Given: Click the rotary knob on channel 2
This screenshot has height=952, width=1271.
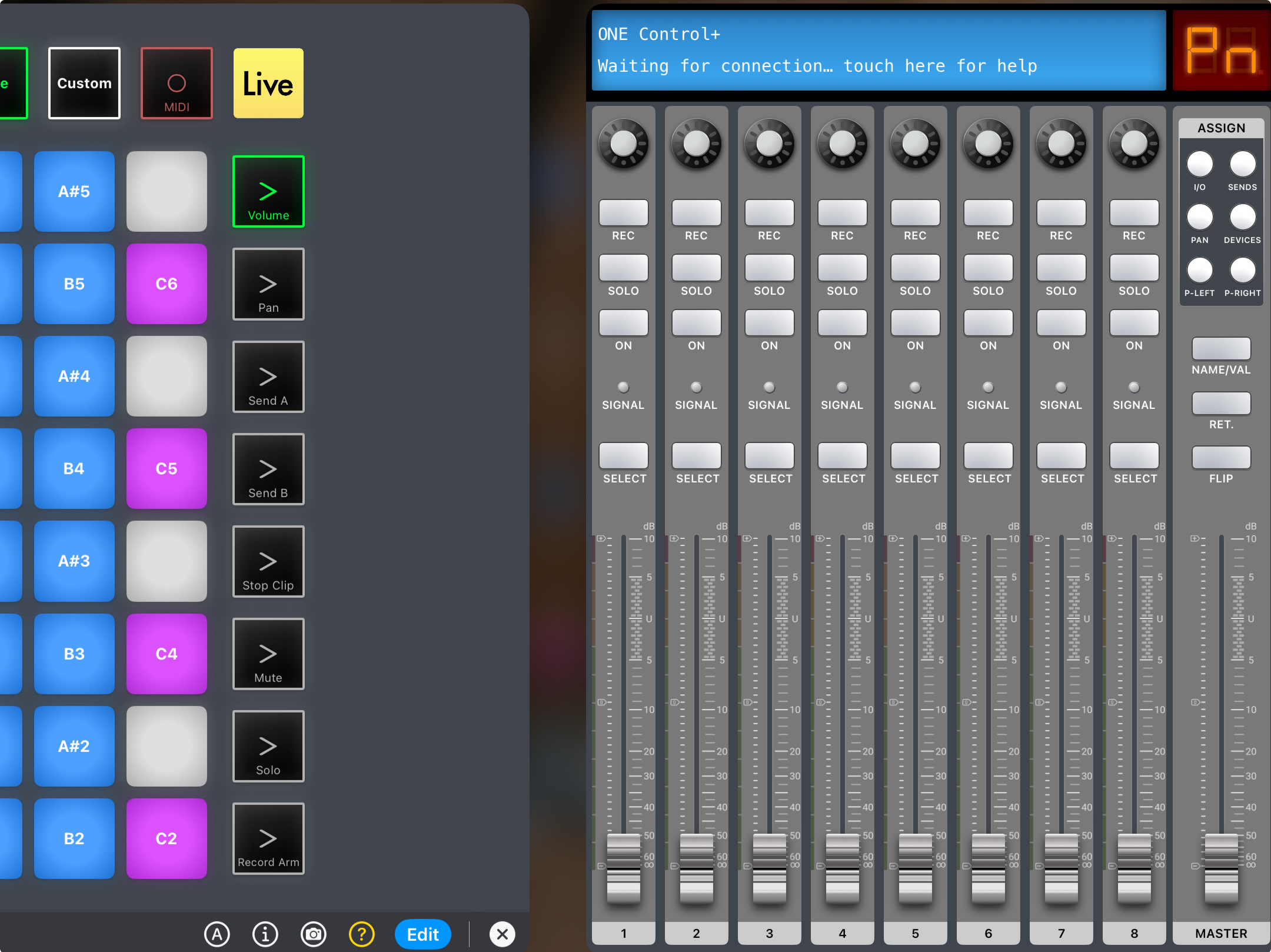Looking at the screenshot, I should point(697,143).
